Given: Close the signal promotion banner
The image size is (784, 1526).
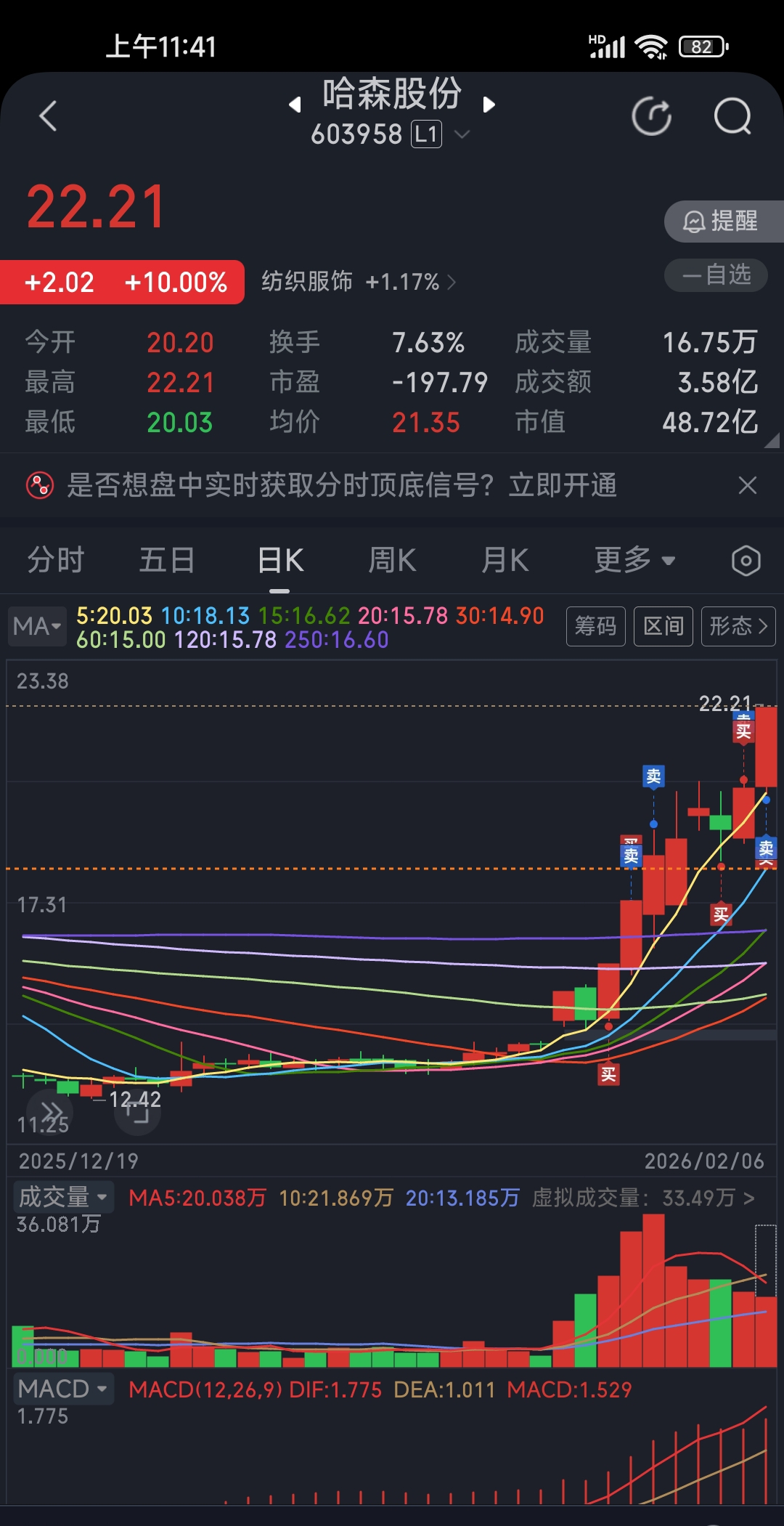Looking at the screenshot, I should point(747,485).
